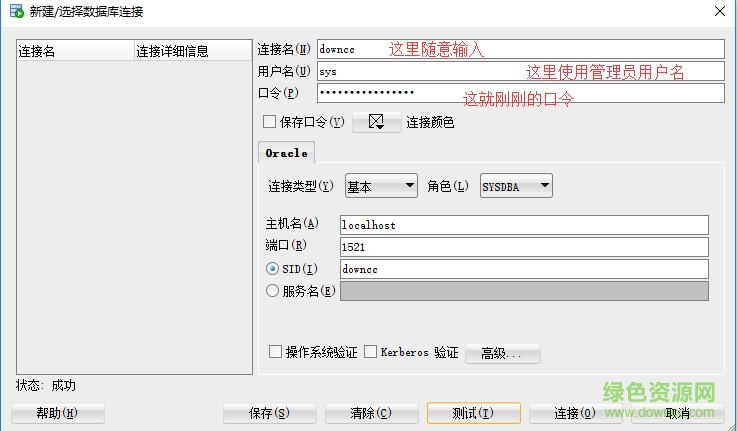Focus the 用户名 field containing sys
This screenshot has width=738, height=431.
pyautogui.click(x=521, y=72)
